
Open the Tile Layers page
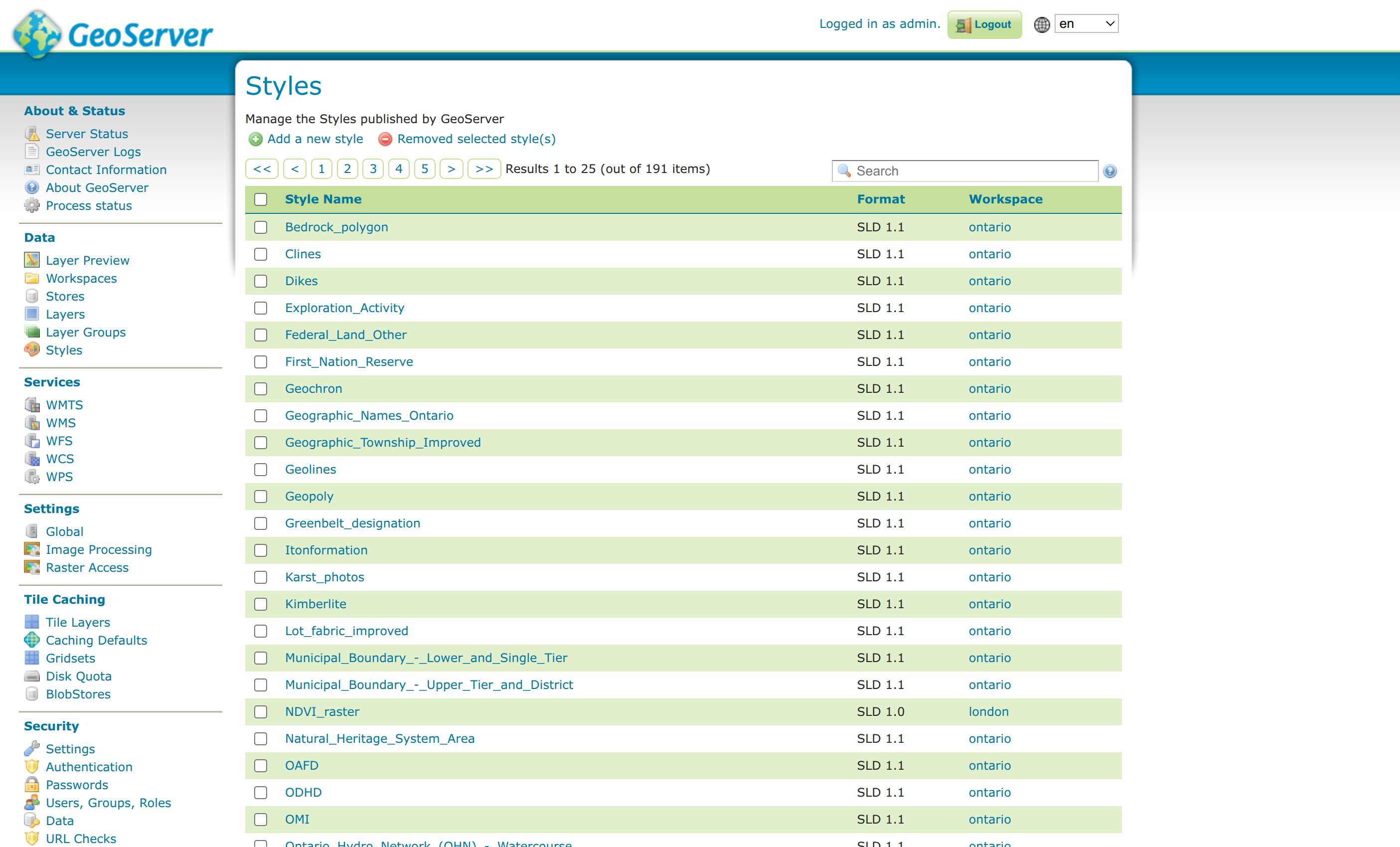point(77,622)
